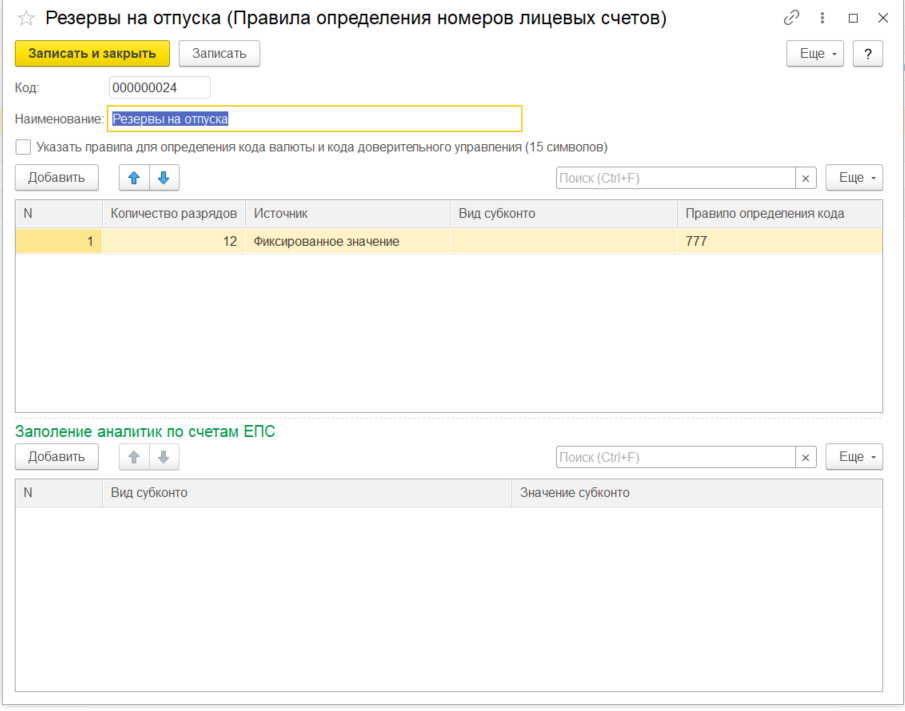The height and width of the screenshot is (711, 905).
Task: Copy link to this form icon
Action: [x=792, y=18]
